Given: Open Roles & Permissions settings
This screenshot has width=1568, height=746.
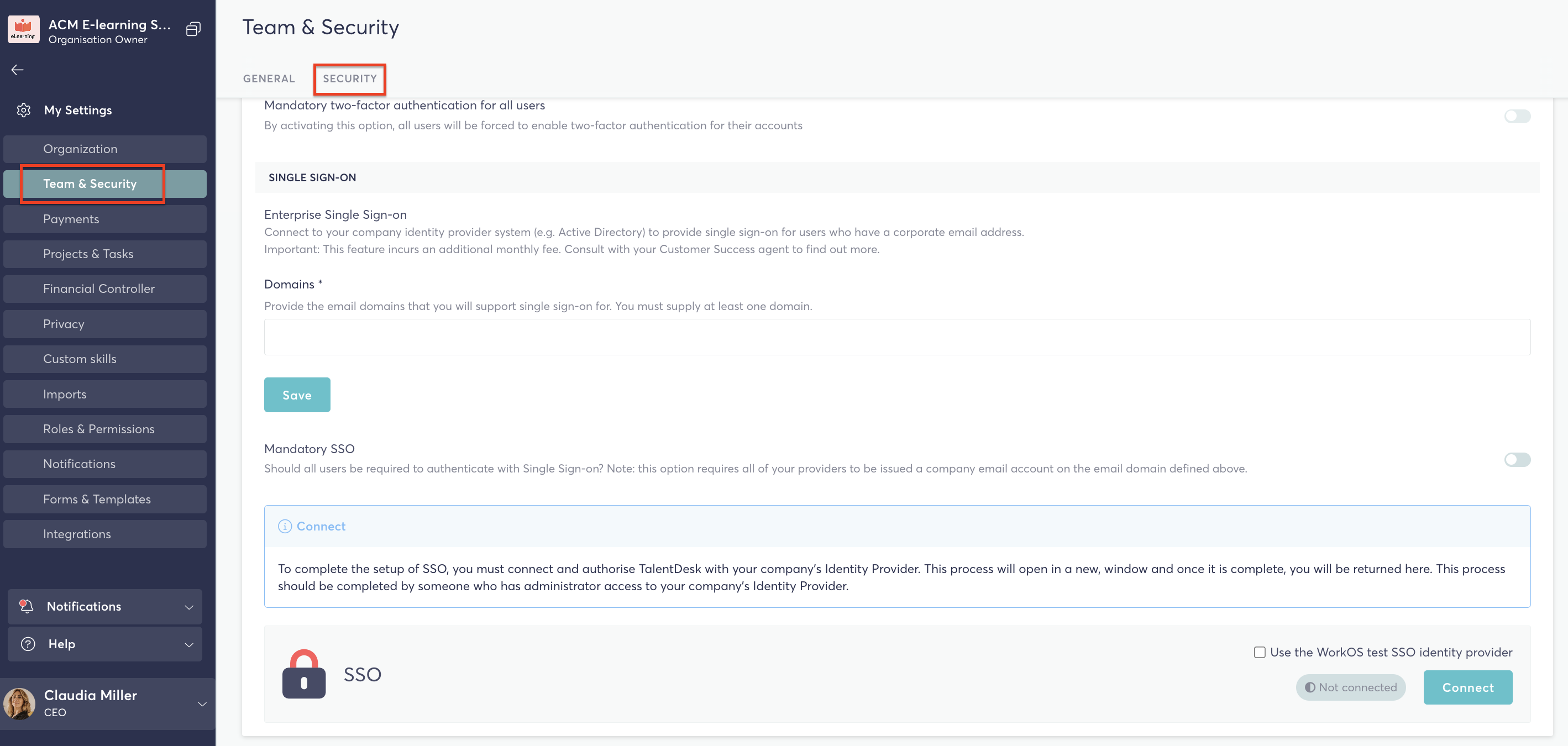Looking at the screenshot, I should pos(98,429).
